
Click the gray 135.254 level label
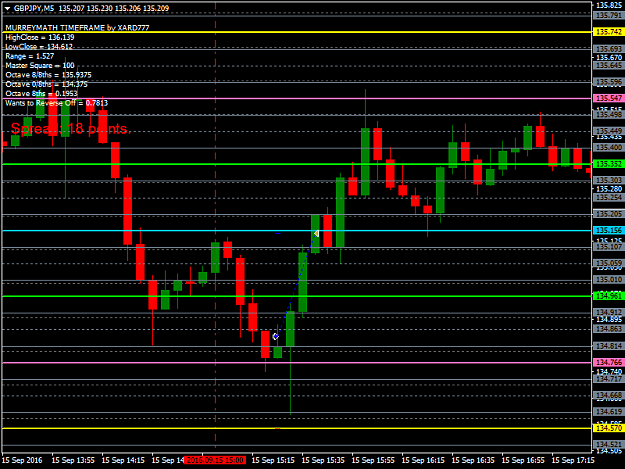tap(609, 197)
